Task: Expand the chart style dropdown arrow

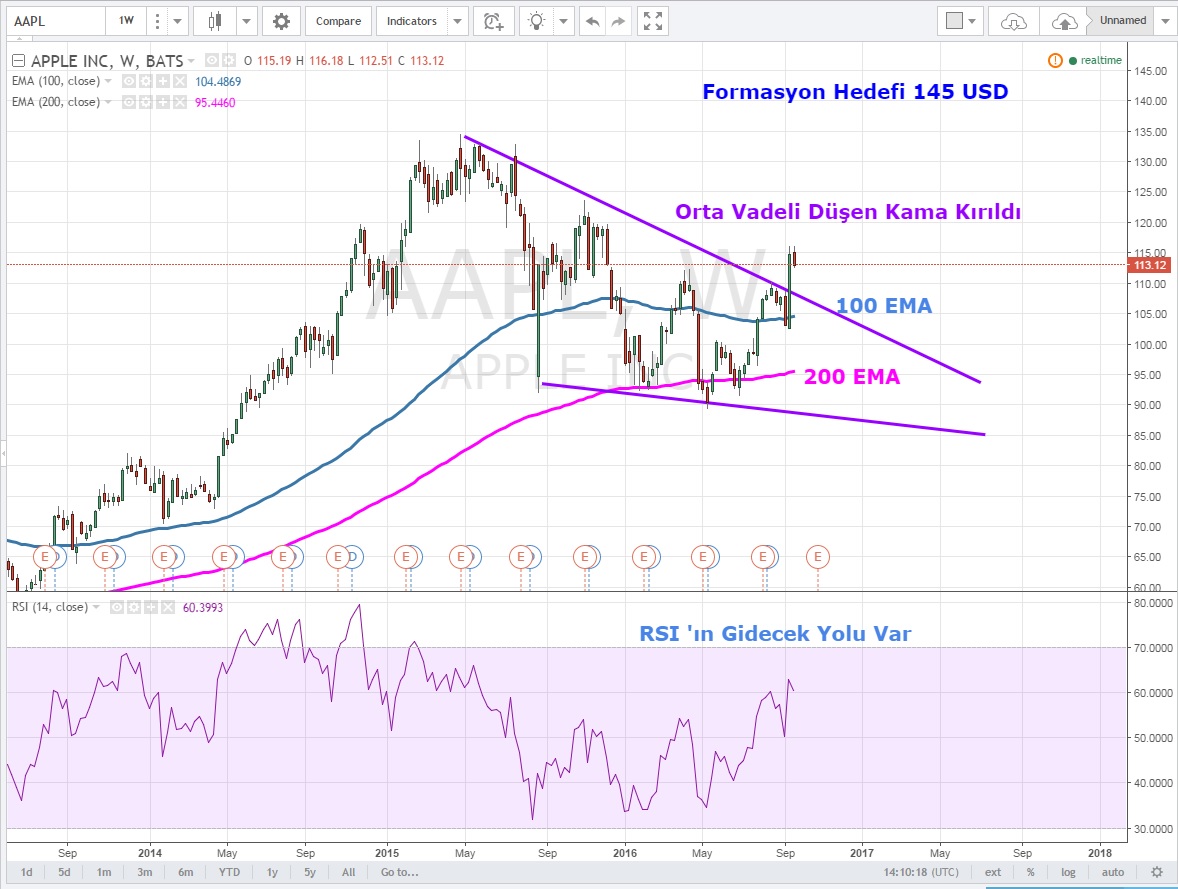Action: (246, 20)
